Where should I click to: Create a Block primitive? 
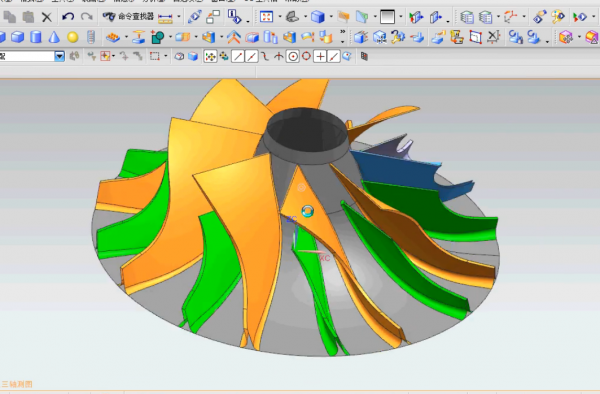(18, 37)
